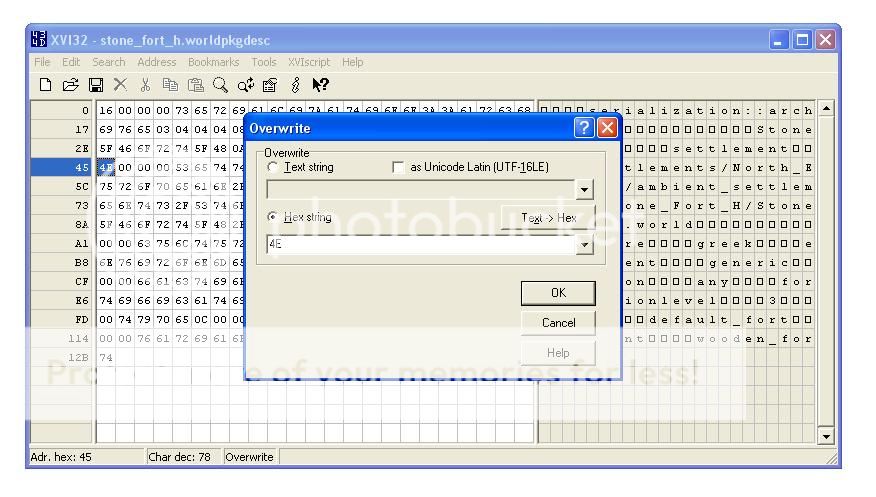876x497 pixels.
Task: Select the Text string radio button
Action: pyautogui.click(x=273, y=166)
